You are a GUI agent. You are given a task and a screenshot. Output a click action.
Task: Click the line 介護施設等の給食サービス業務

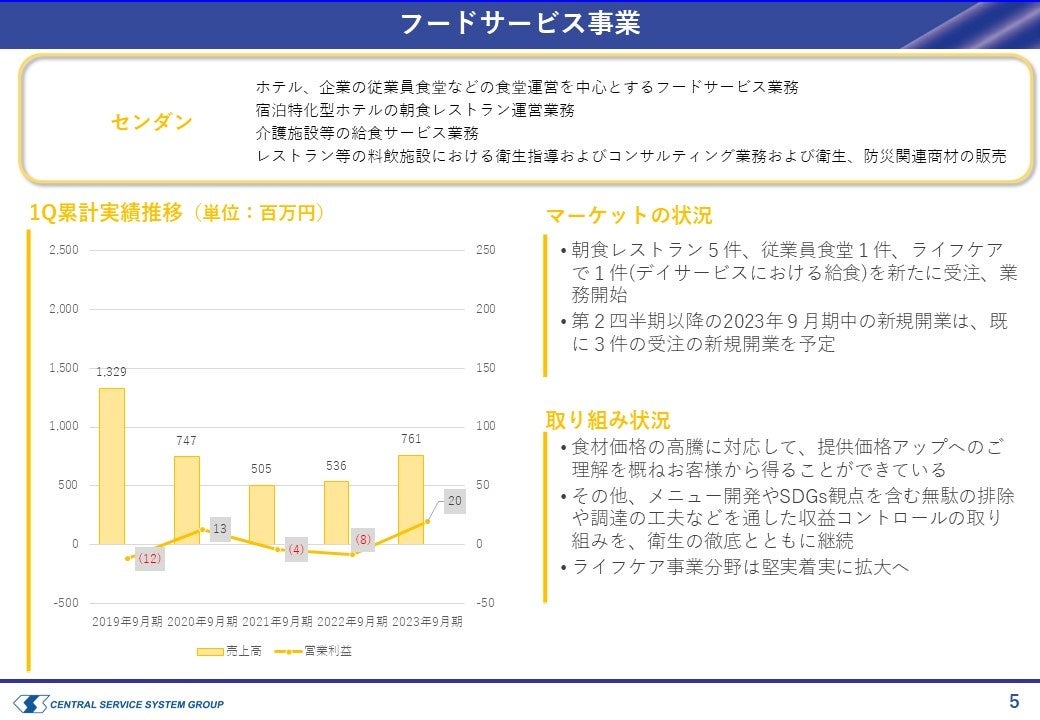(367, 133)
